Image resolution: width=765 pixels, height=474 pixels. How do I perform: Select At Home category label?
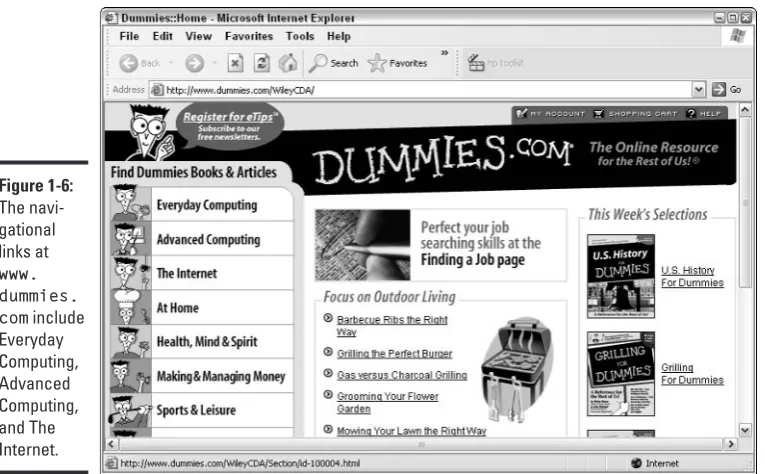(x=178, y=308)
